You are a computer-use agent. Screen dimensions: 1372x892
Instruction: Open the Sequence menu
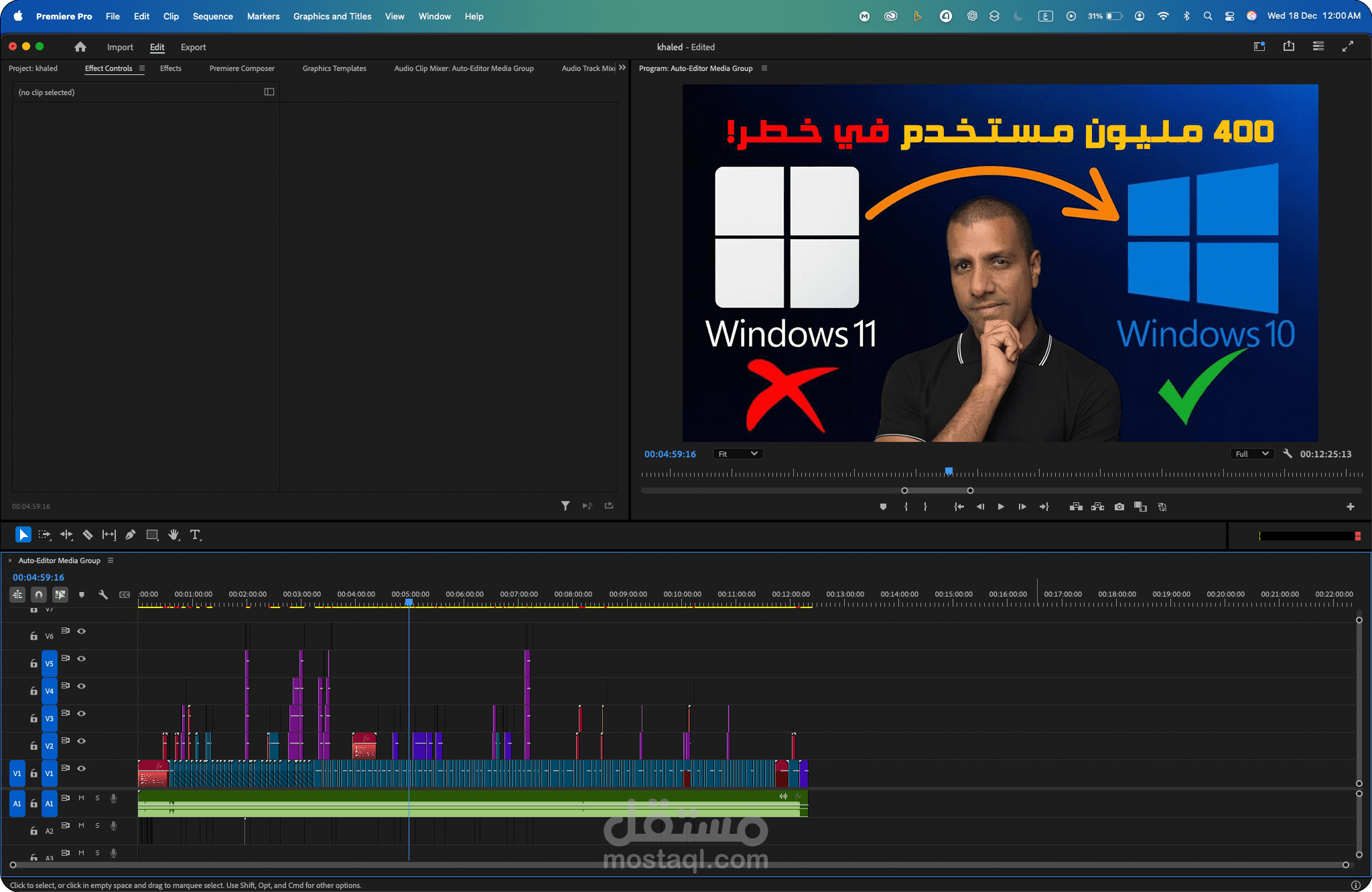[213, 16]
